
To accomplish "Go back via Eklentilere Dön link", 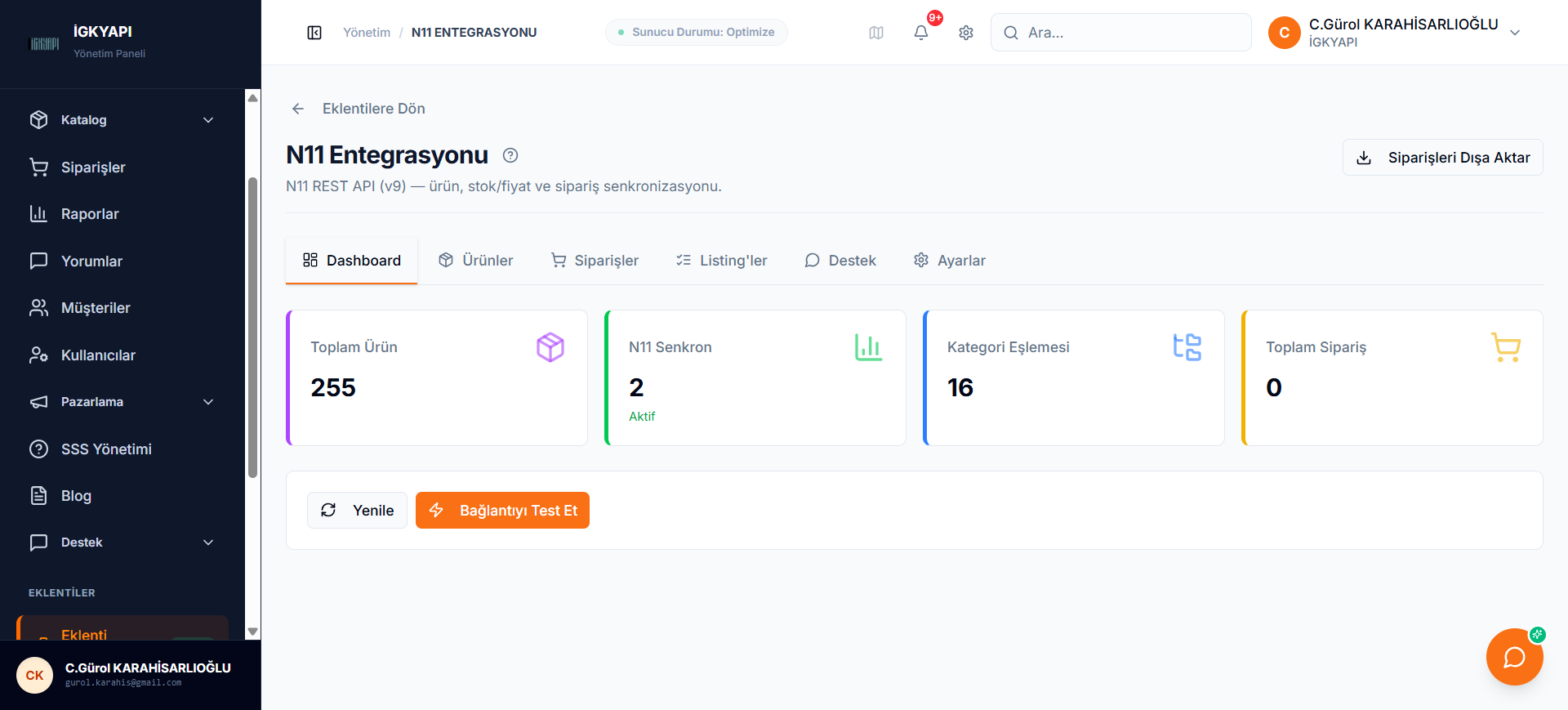I will (373, 109).
